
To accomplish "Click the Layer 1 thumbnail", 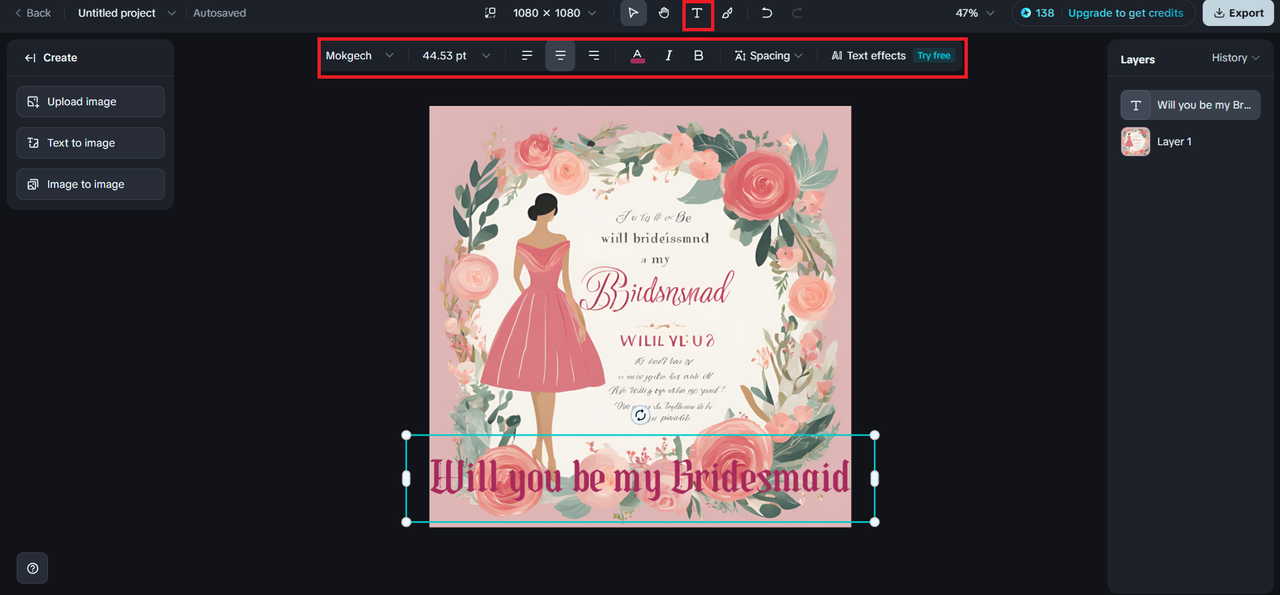I will [1135, 142].
